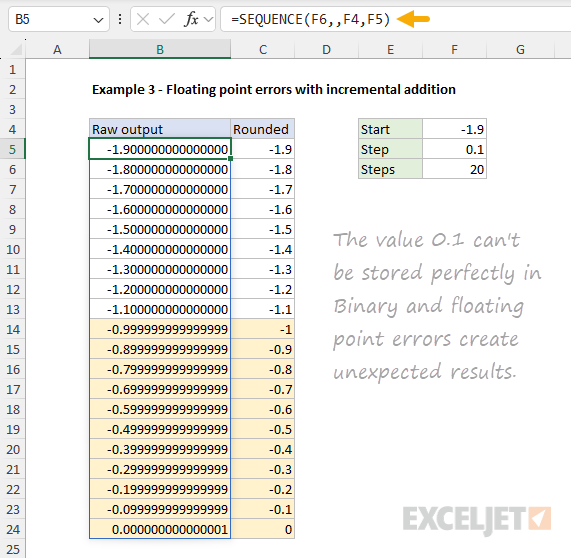Click cell with -0.899999999999999
Viewport: 571px width, 558px height.
click(160, 349)
